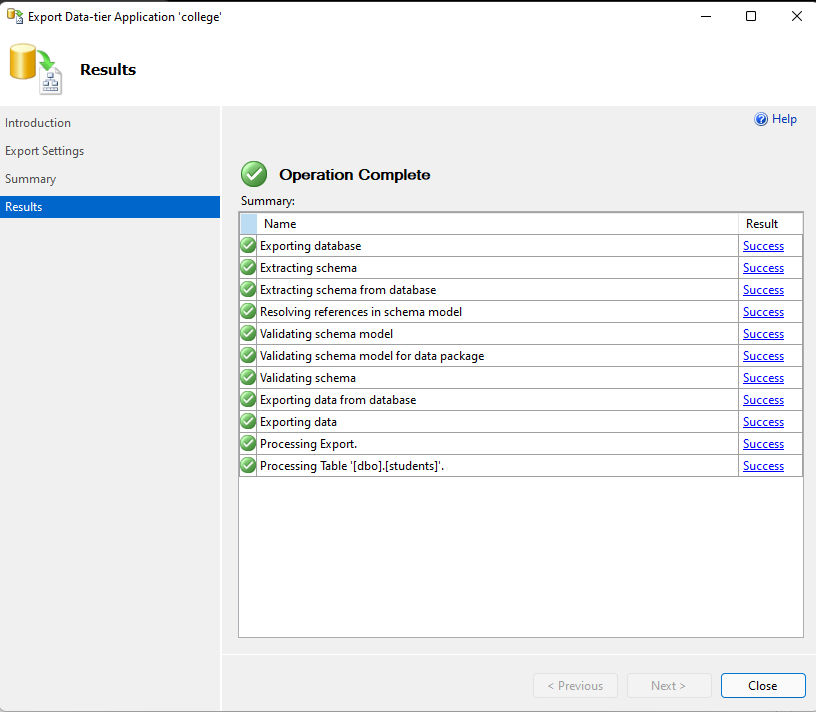Image resolution: width=816 pixels, height=712 pixels.
Task: Select 'Validating schema model' row text
Action: (x=326, y=334)
